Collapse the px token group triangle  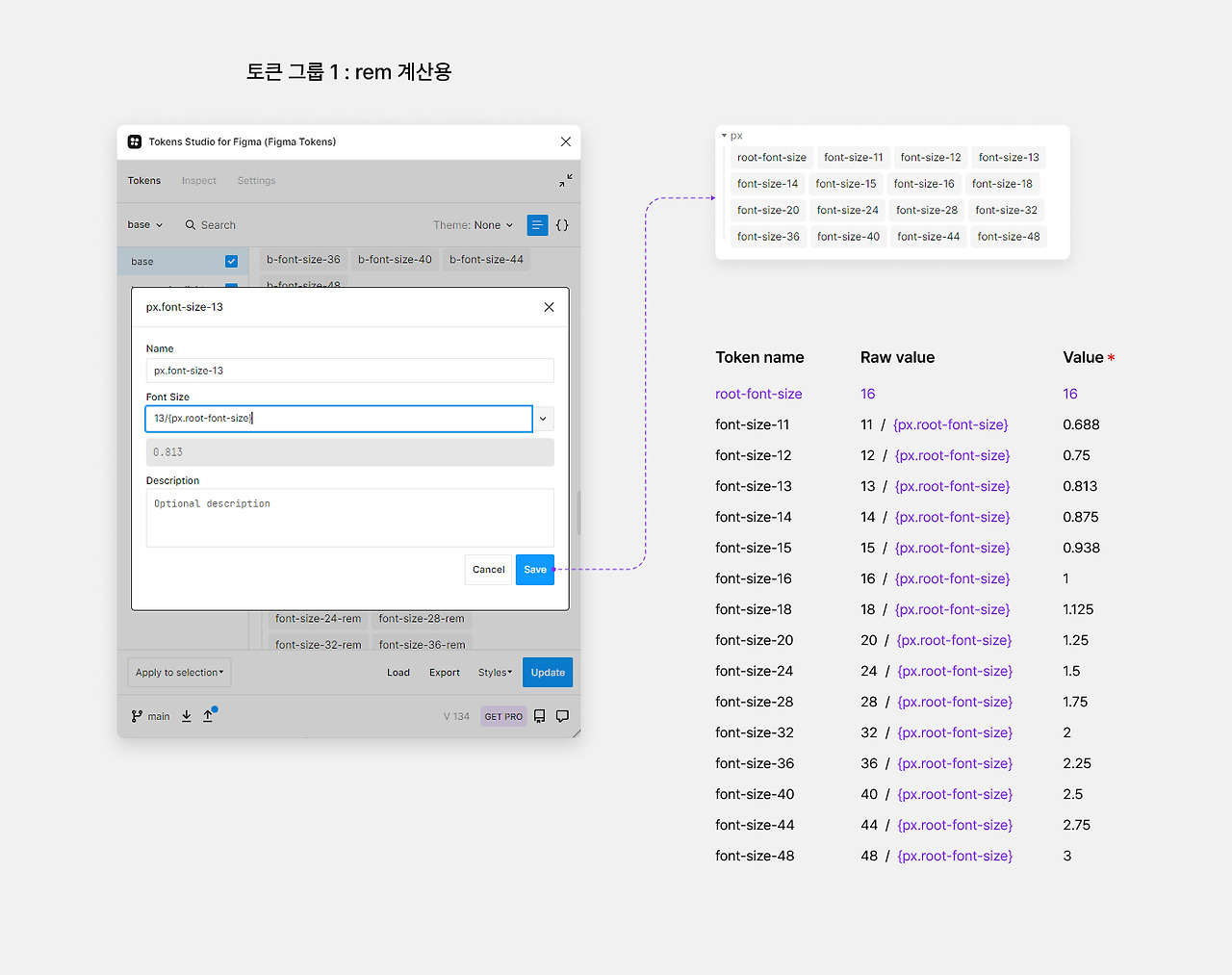point(724,136)
